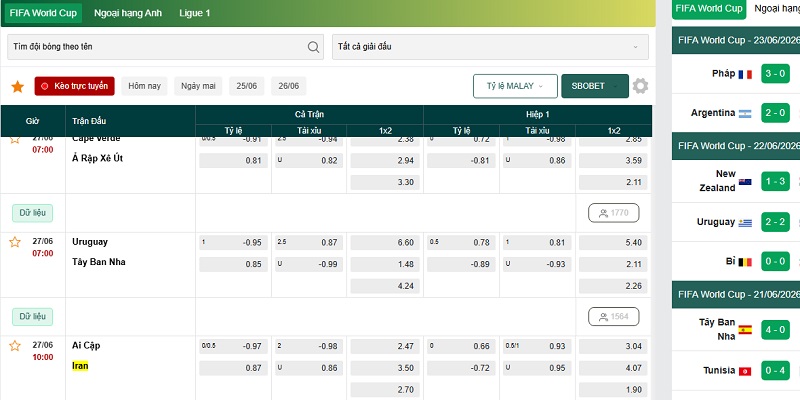Expand the Tất cả giải đấu dropdown

tap(490, 47)
